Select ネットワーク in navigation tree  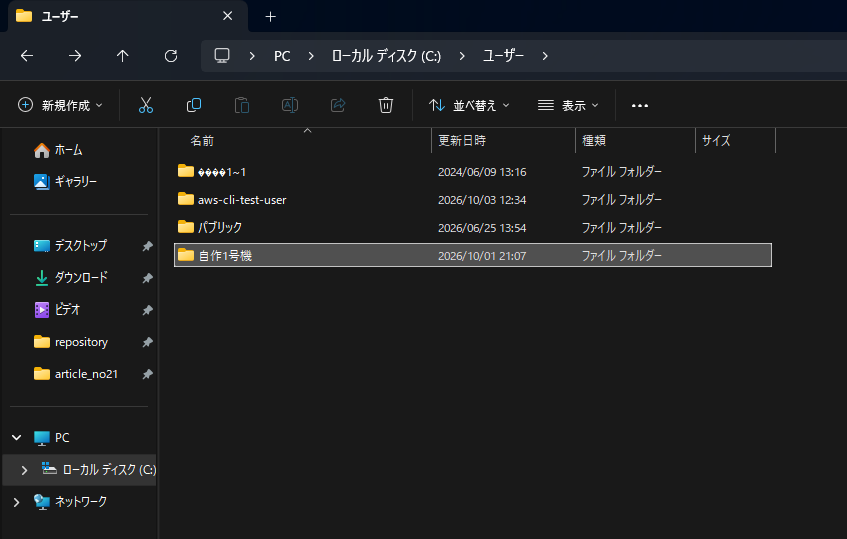pyautogui.click(x=80, y=502)
